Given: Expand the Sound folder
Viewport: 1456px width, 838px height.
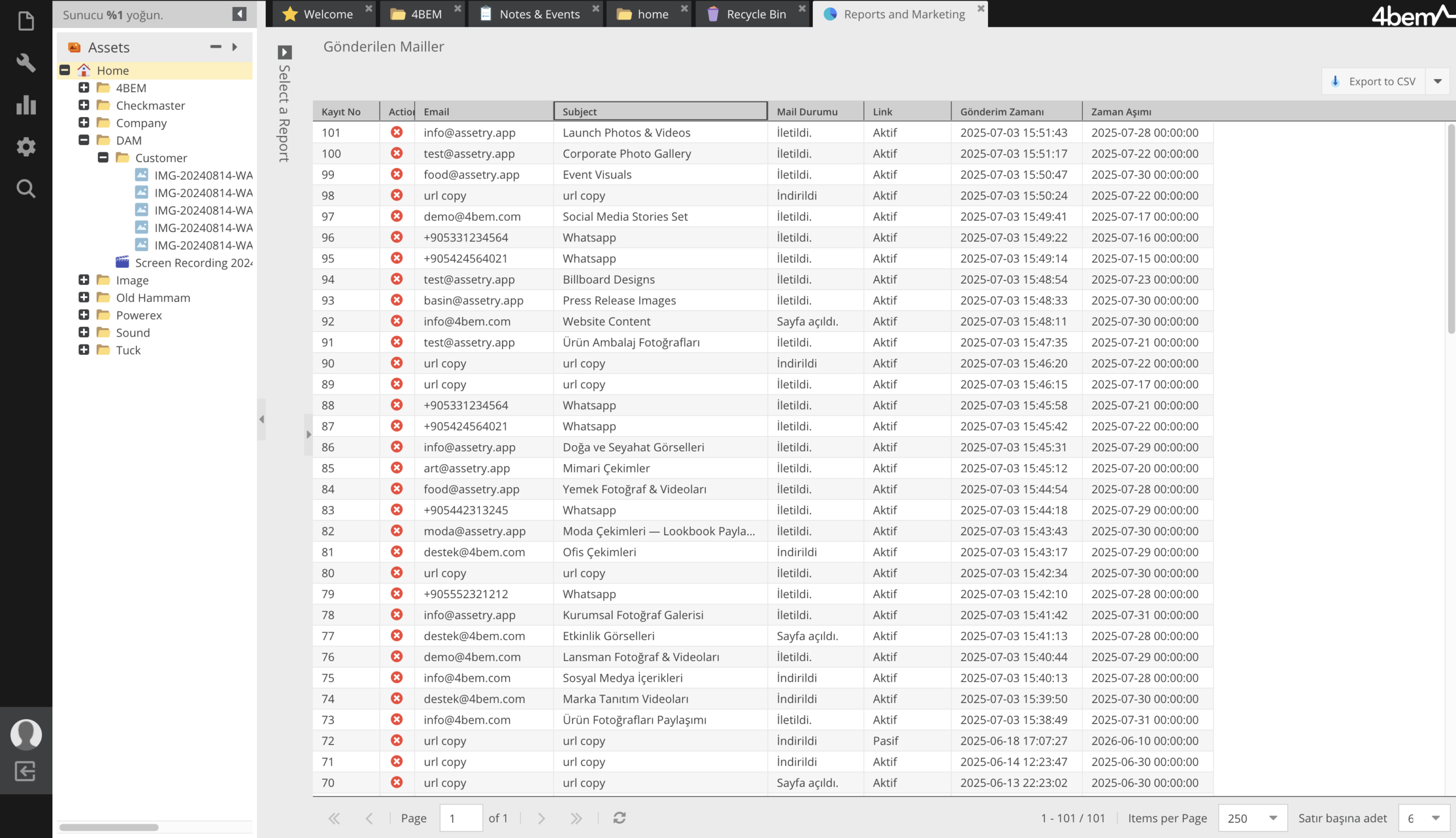Looking at the screenshot, I should tap(84, 332).
